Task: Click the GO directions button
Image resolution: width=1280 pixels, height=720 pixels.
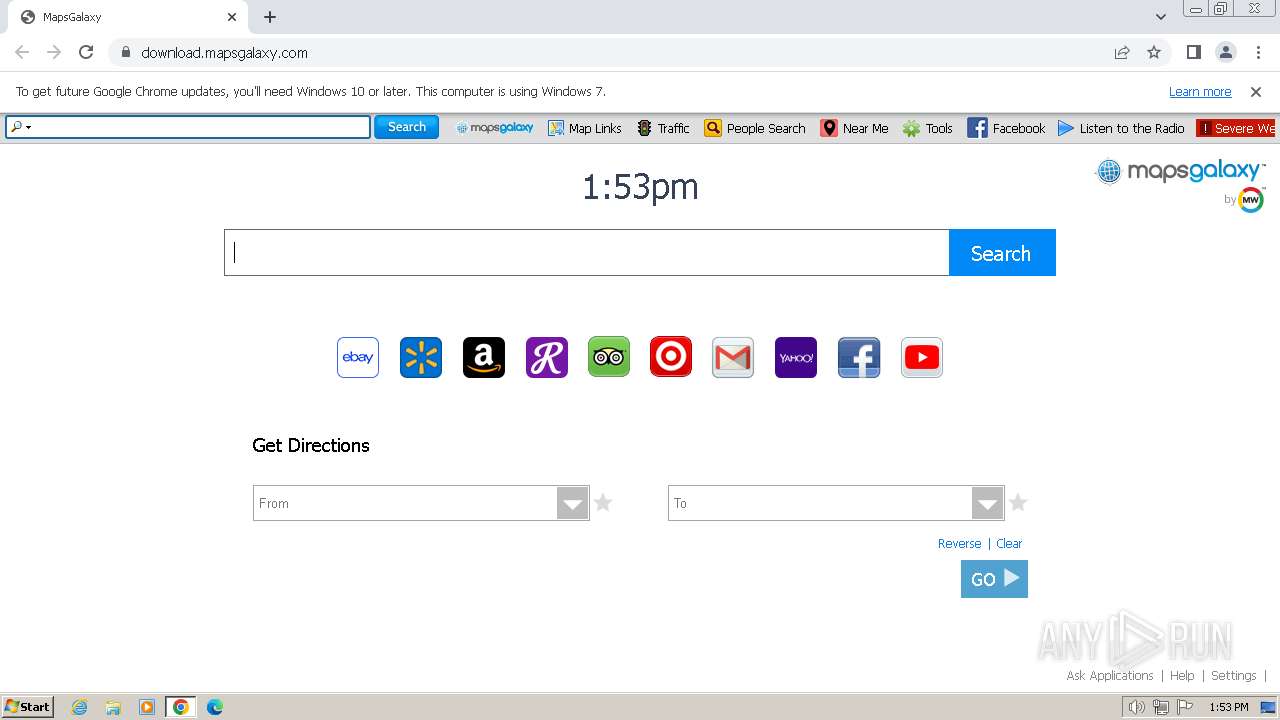Action: 994,579
